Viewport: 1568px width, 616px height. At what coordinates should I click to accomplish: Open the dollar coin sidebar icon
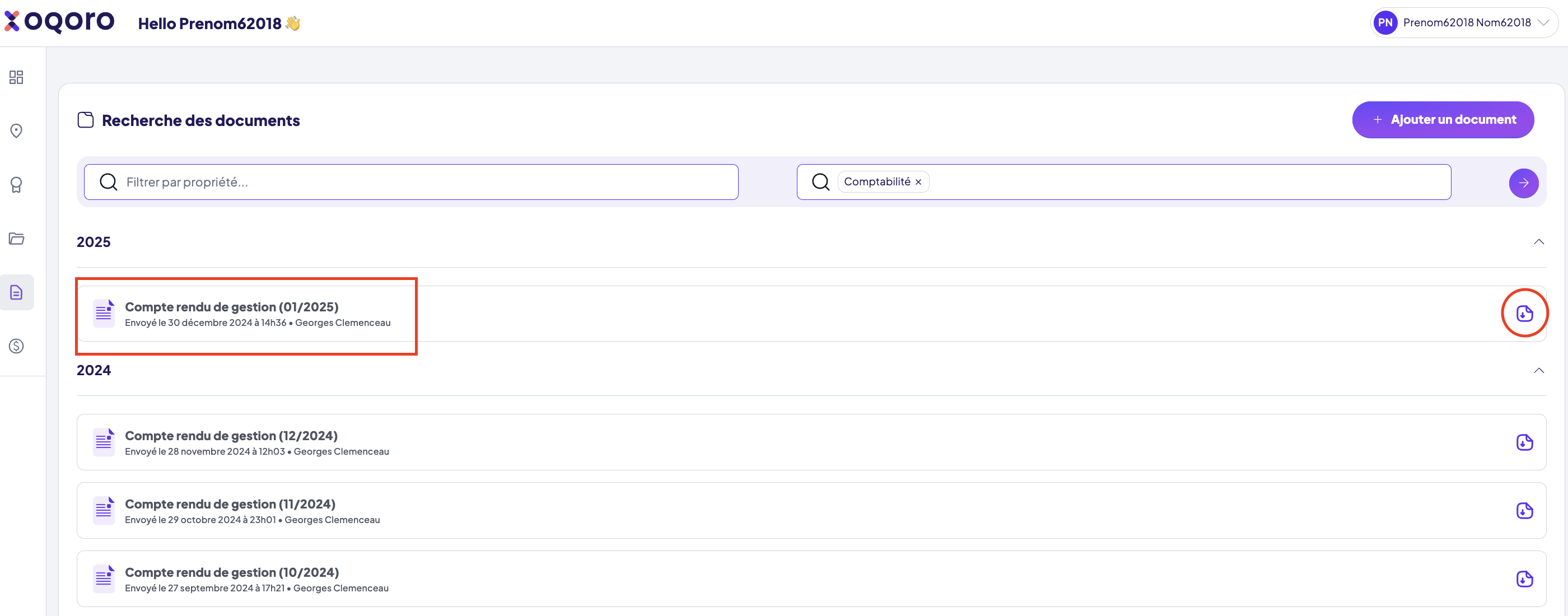coord(16,346)
